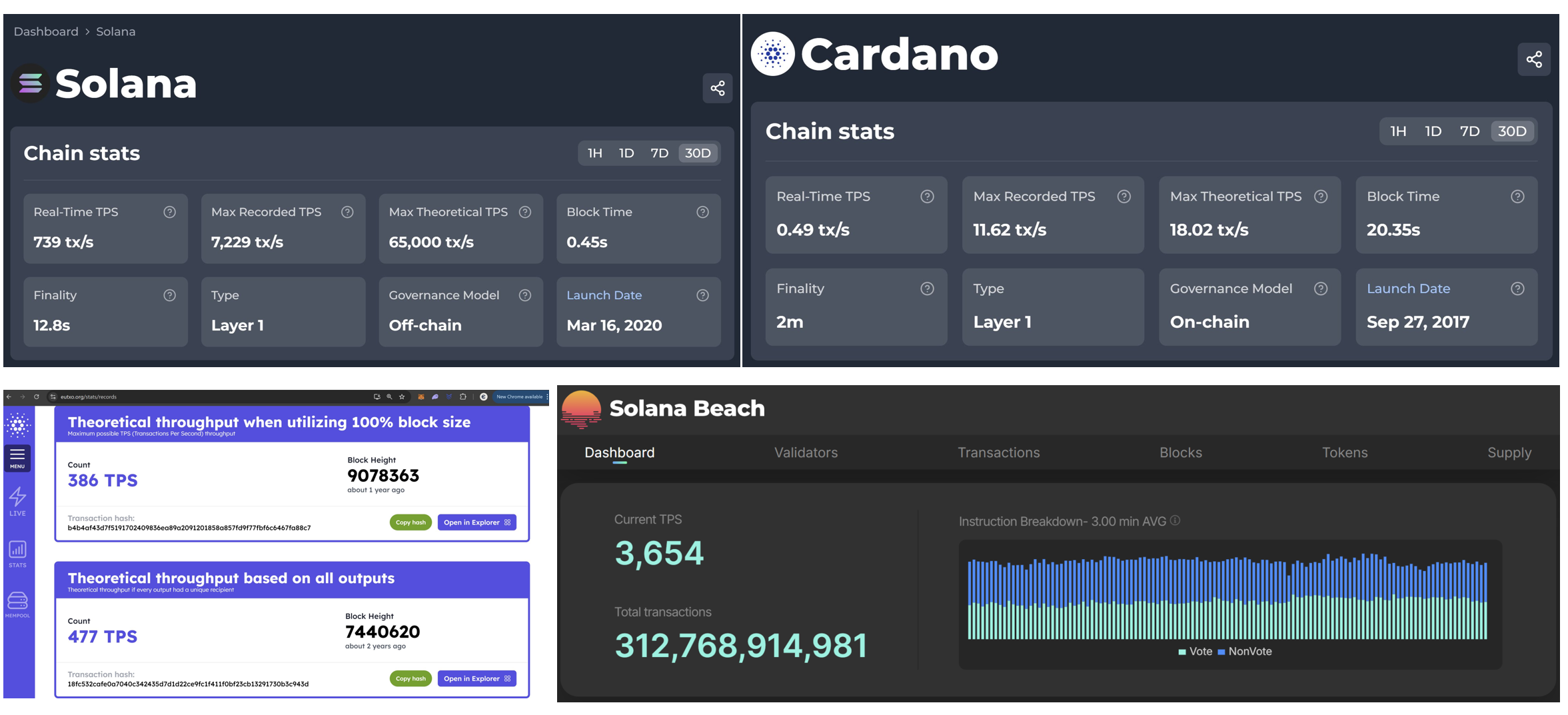
Task: Click the info icon beside Instruction Breakdown
Action: [1176, 520]
